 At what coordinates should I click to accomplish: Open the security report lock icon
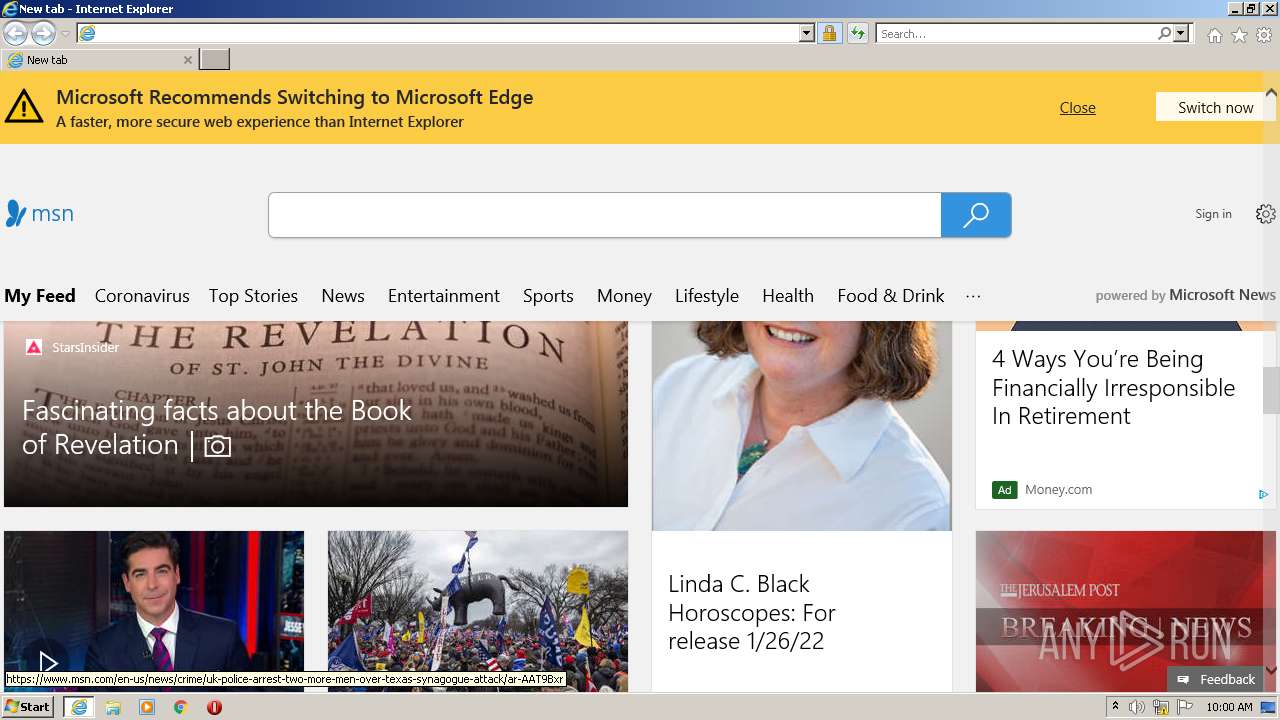(829, 33)
